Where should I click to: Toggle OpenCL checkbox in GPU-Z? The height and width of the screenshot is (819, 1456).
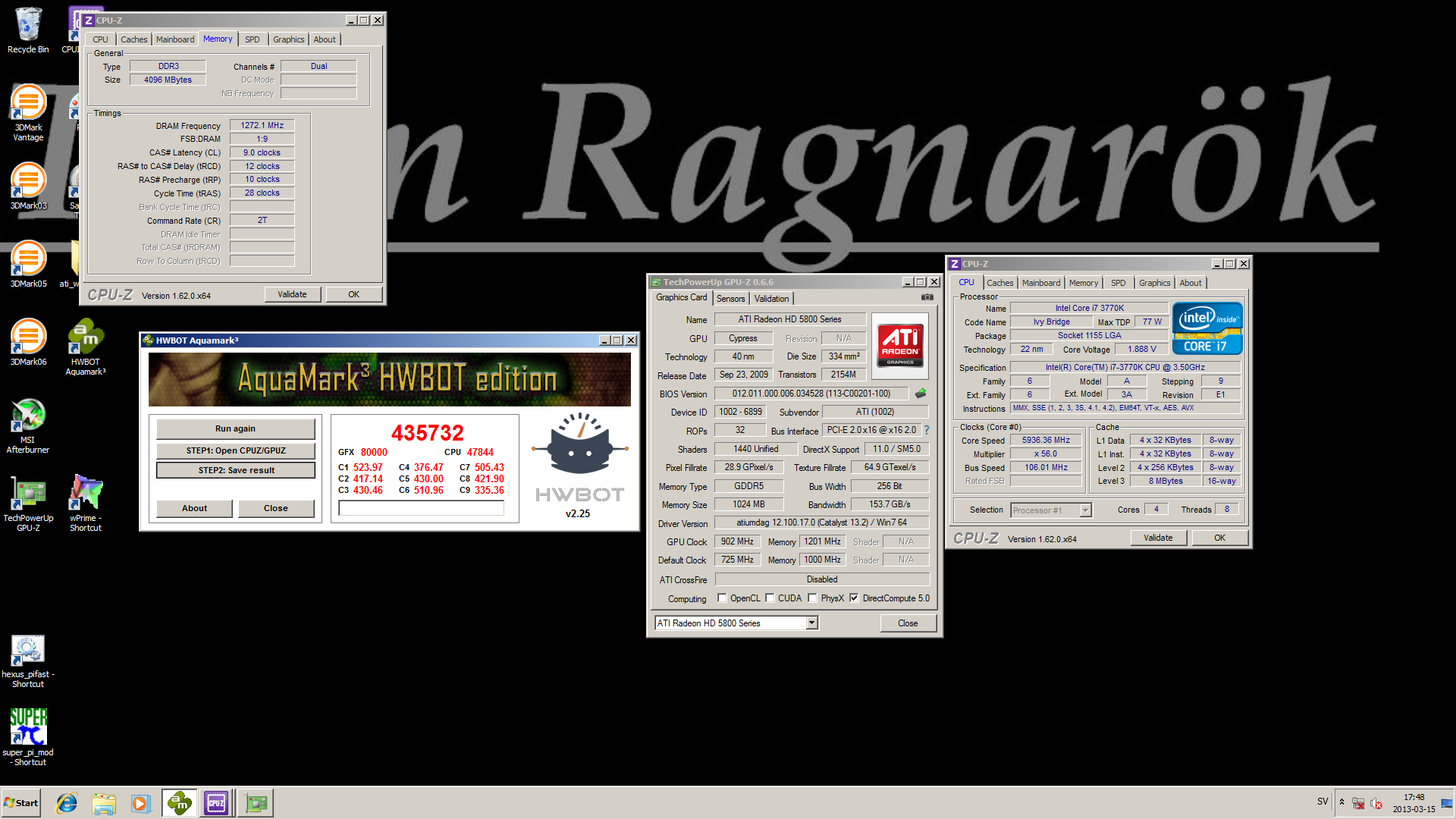[722, 598]
